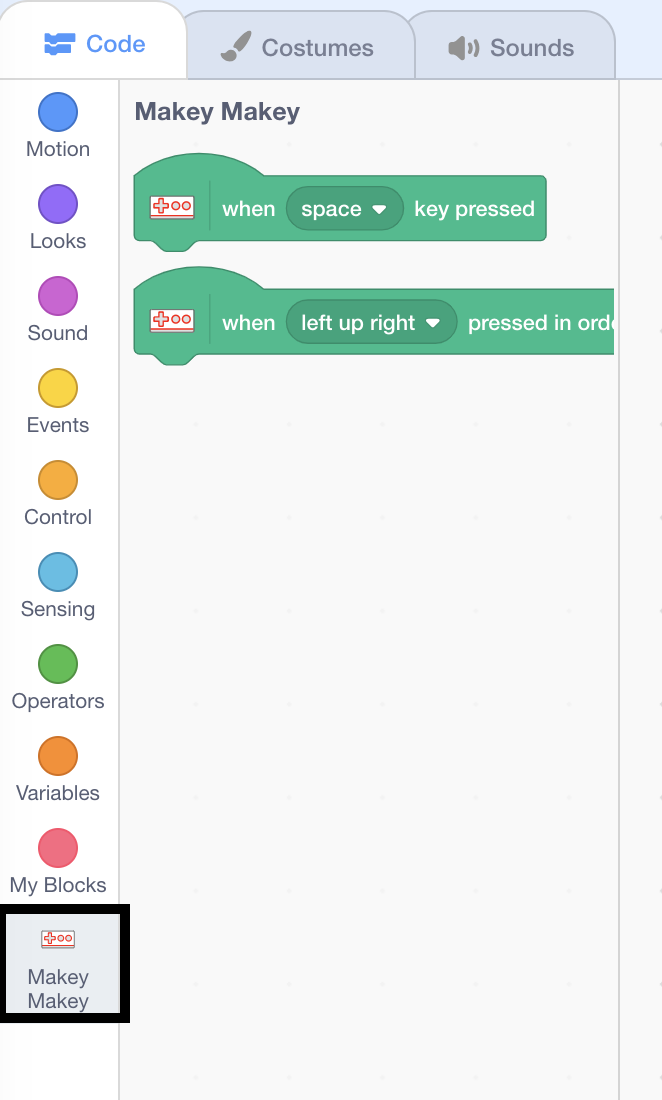Select the Code tab
662x1100 pixels.
tap(95, 44)
